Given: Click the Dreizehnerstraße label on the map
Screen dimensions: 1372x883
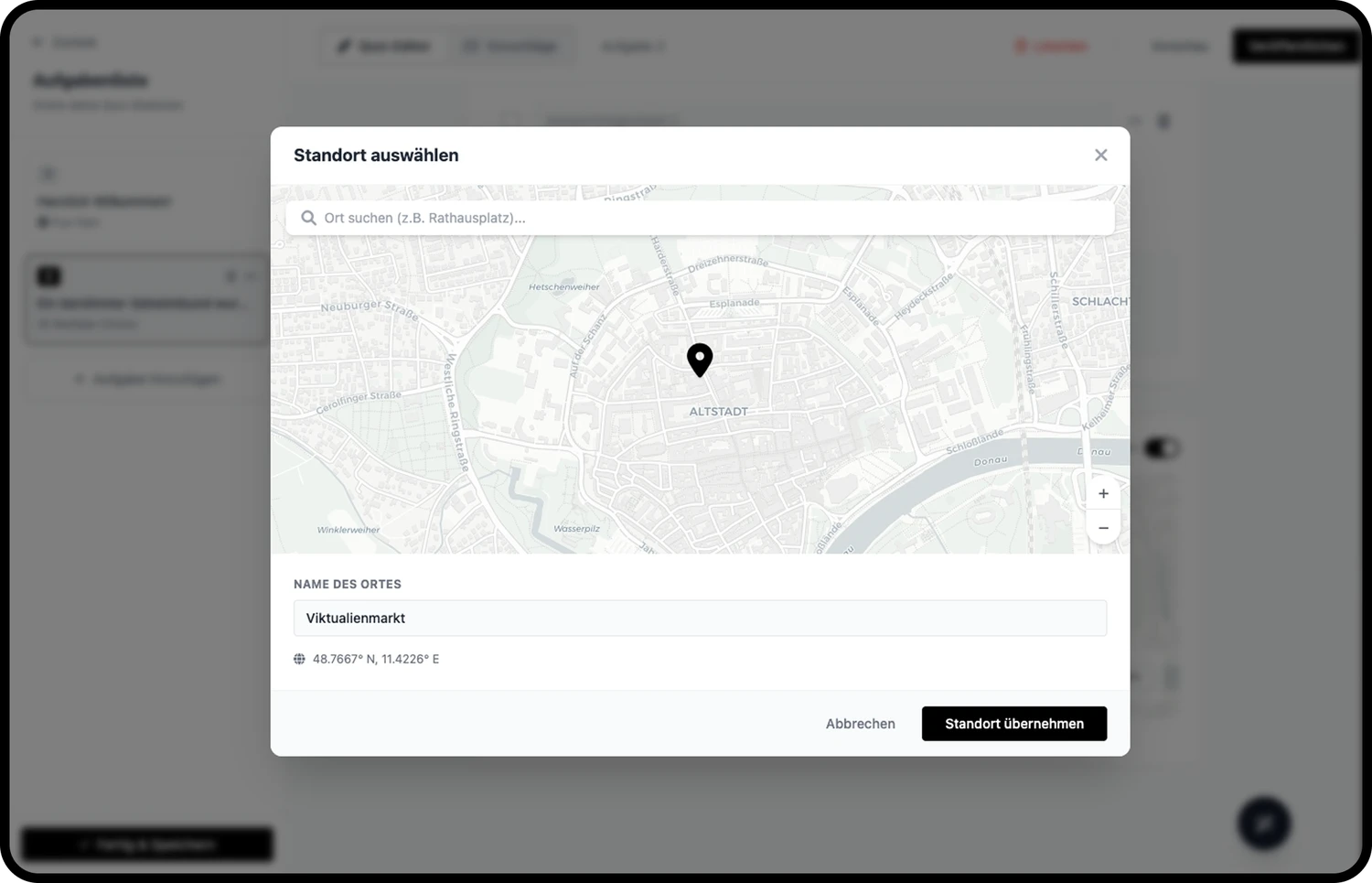Looking at the screenshot, I should tap(728, 263).
